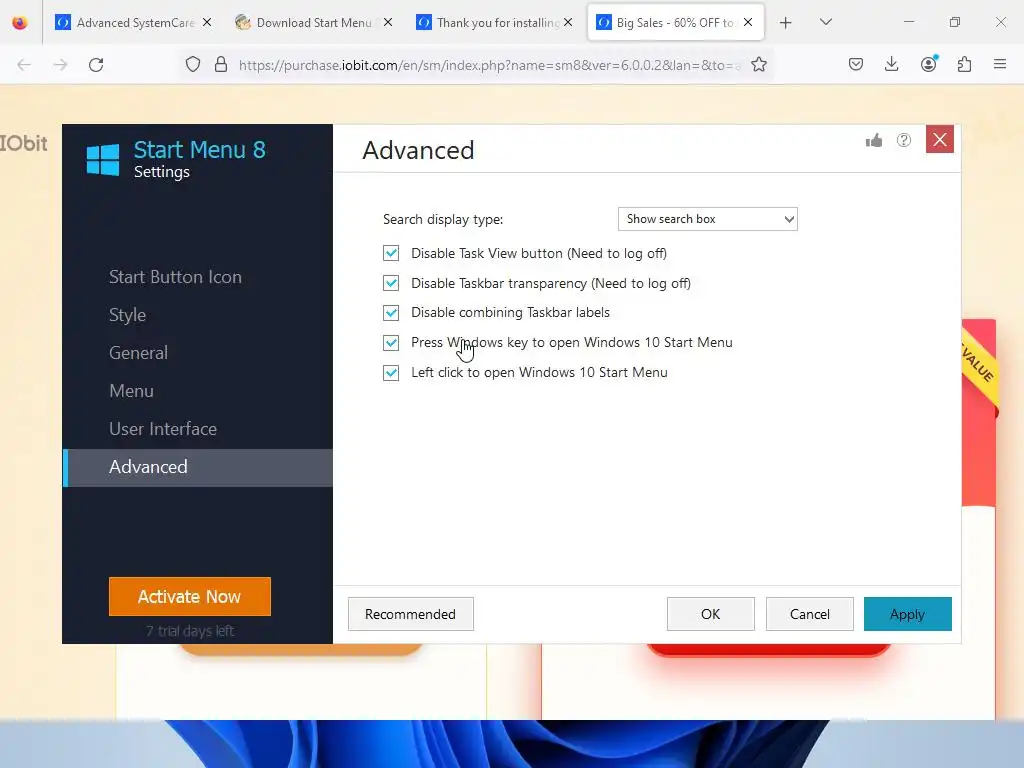Switch to the Download Start Menu tab
Viewport: 1024px width, 768px height.
pyautogui.click(x=313, y=22)
